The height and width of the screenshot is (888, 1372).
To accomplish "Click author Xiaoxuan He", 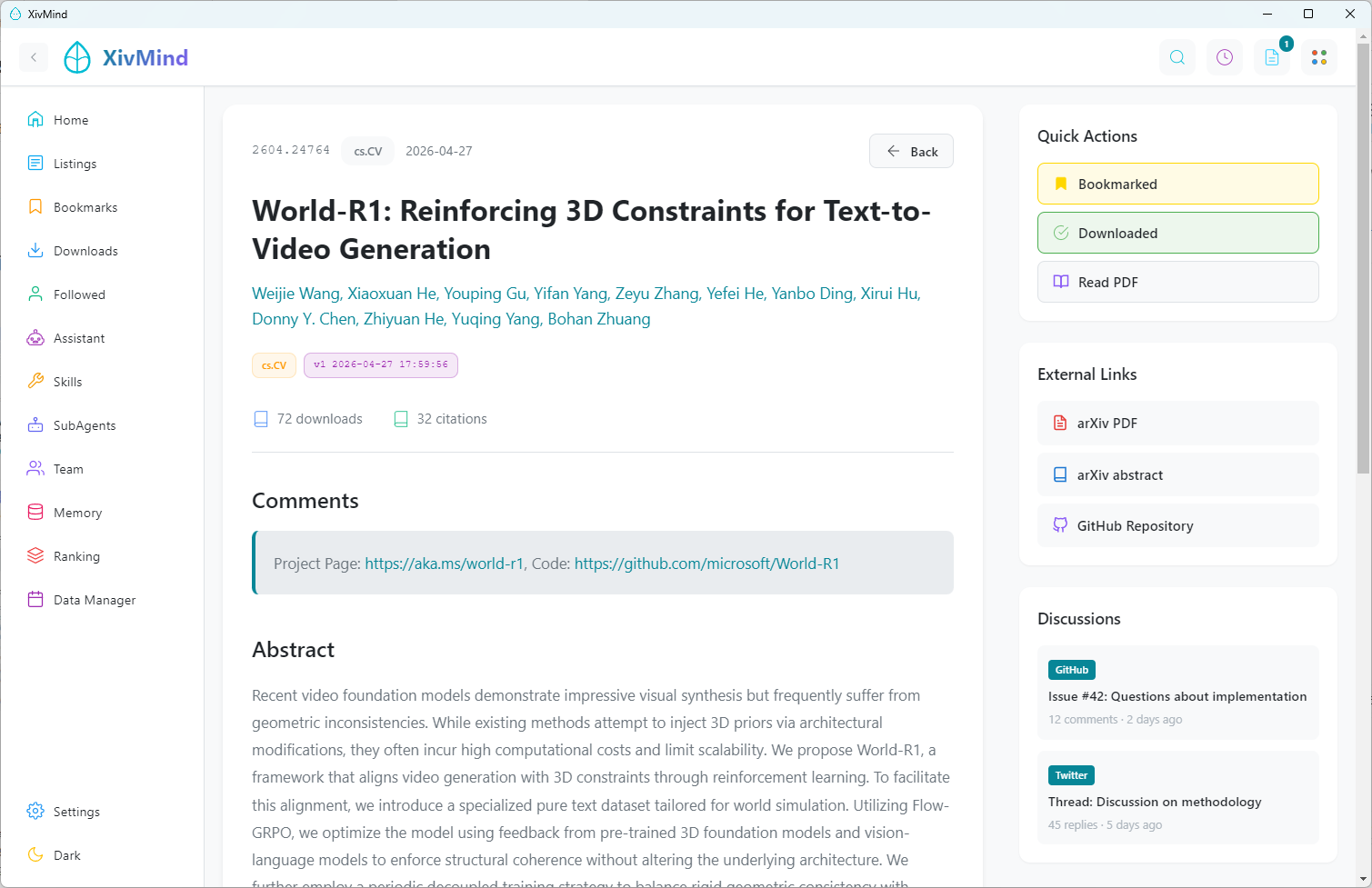I will click(392, 294).
